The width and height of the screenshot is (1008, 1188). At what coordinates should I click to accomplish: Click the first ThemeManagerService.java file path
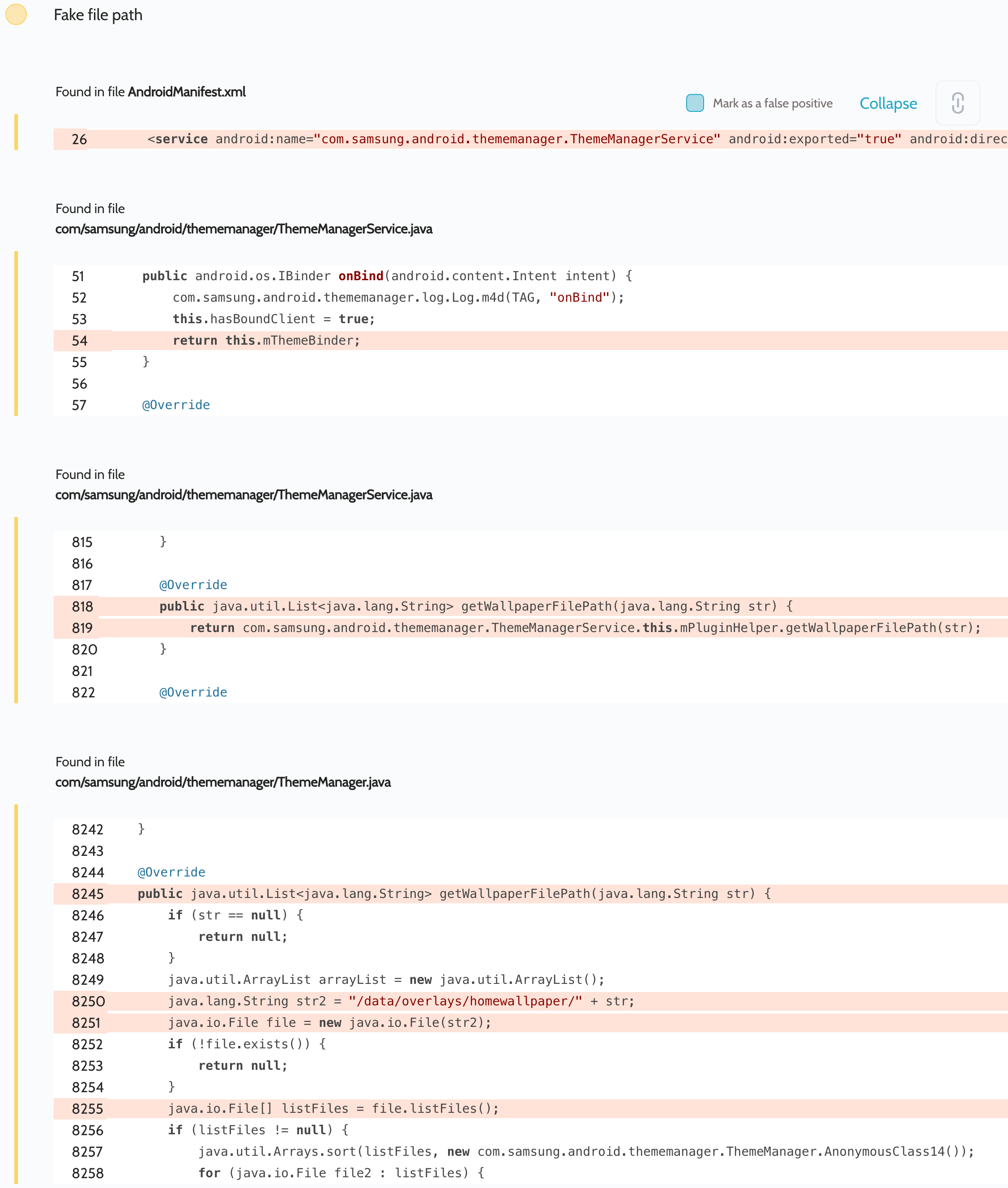point(243,229)
